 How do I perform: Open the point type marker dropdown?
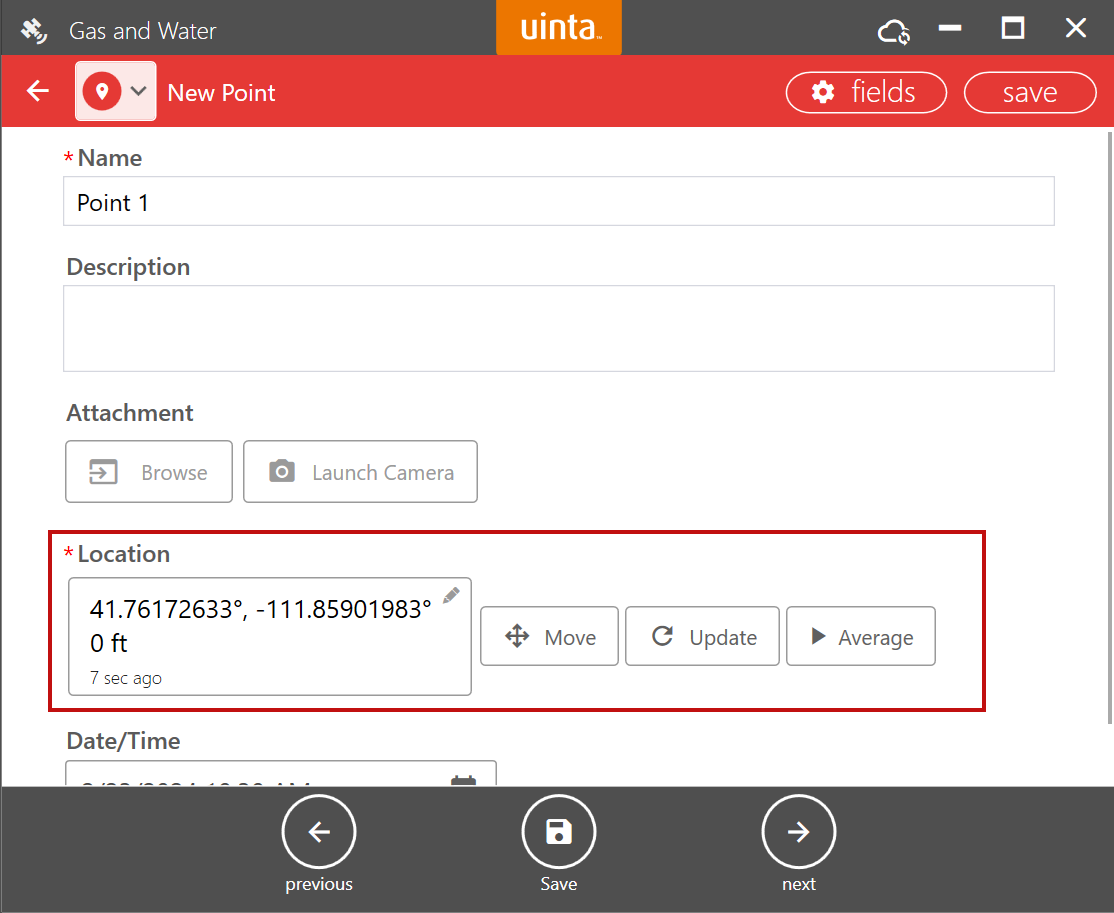116,92
